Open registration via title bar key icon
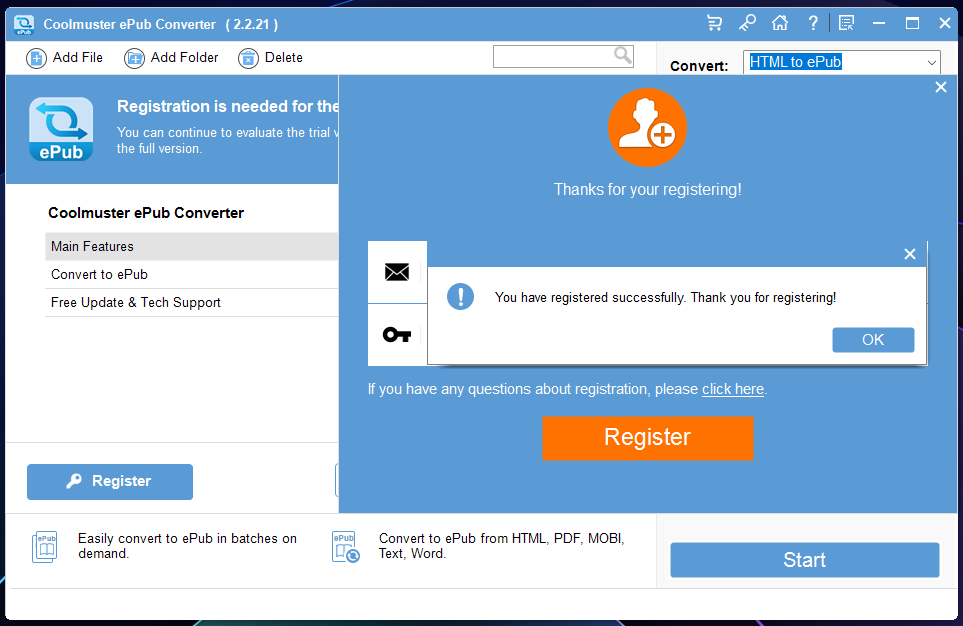This screenshot has height=626, width=963. click(747, 23)
